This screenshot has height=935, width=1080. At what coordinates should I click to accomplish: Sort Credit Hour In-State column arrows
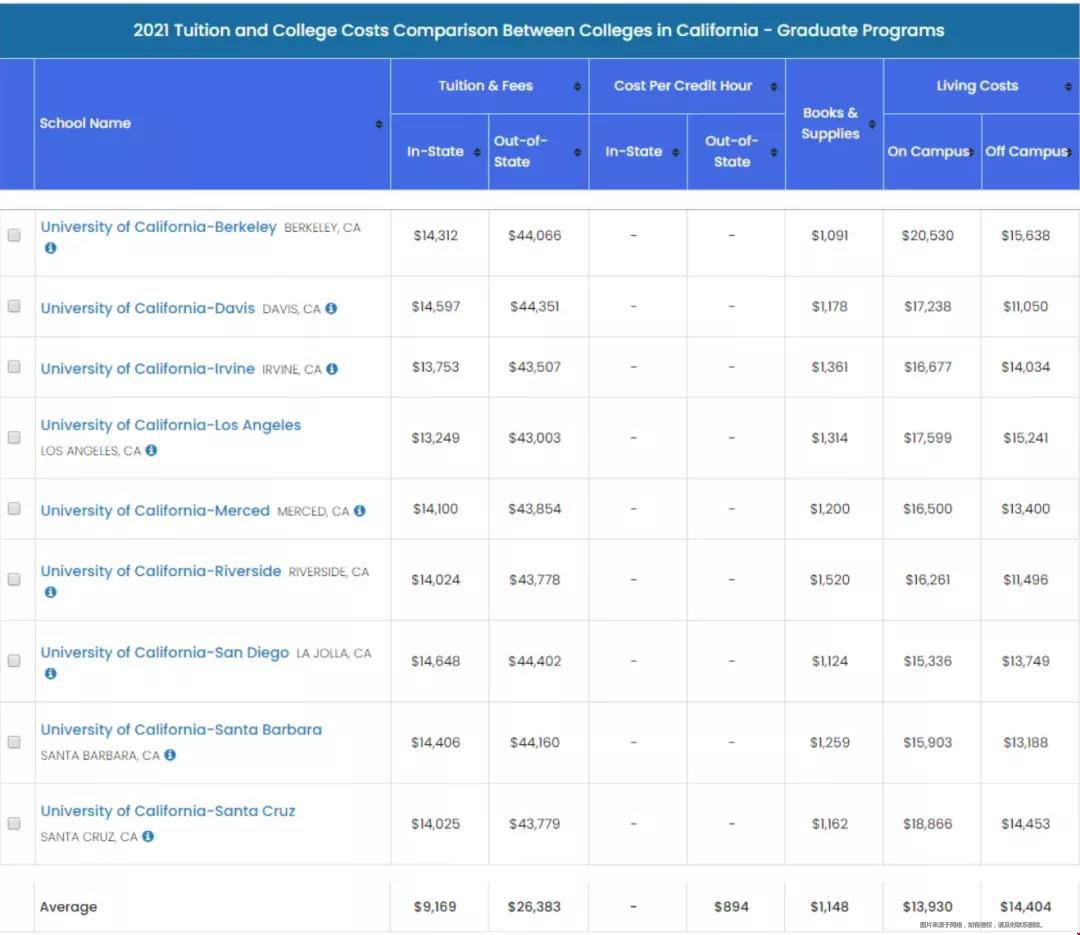(676, 152)
